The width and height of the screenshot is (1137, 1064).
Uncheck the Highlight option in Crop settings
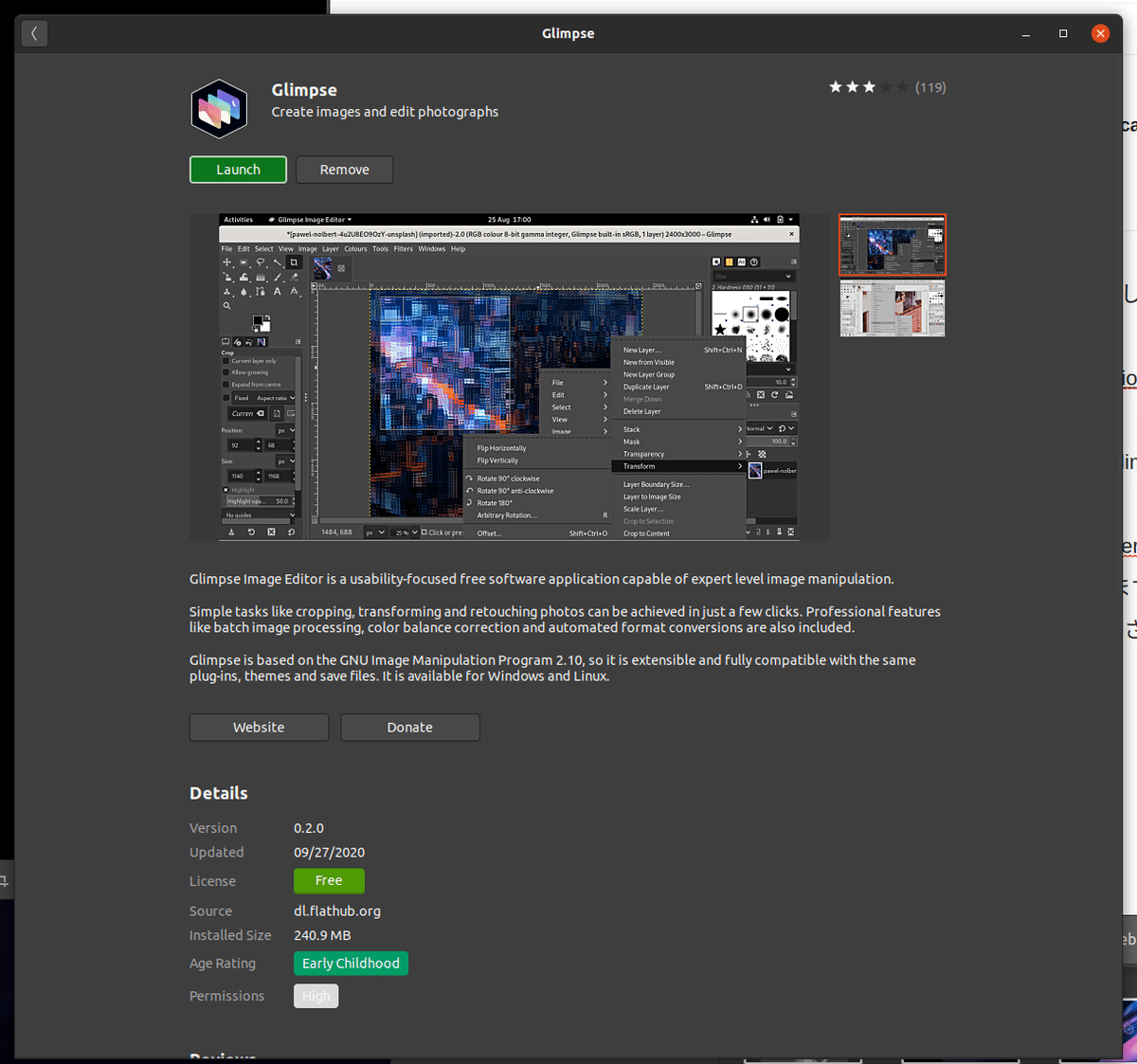(226, 490)
